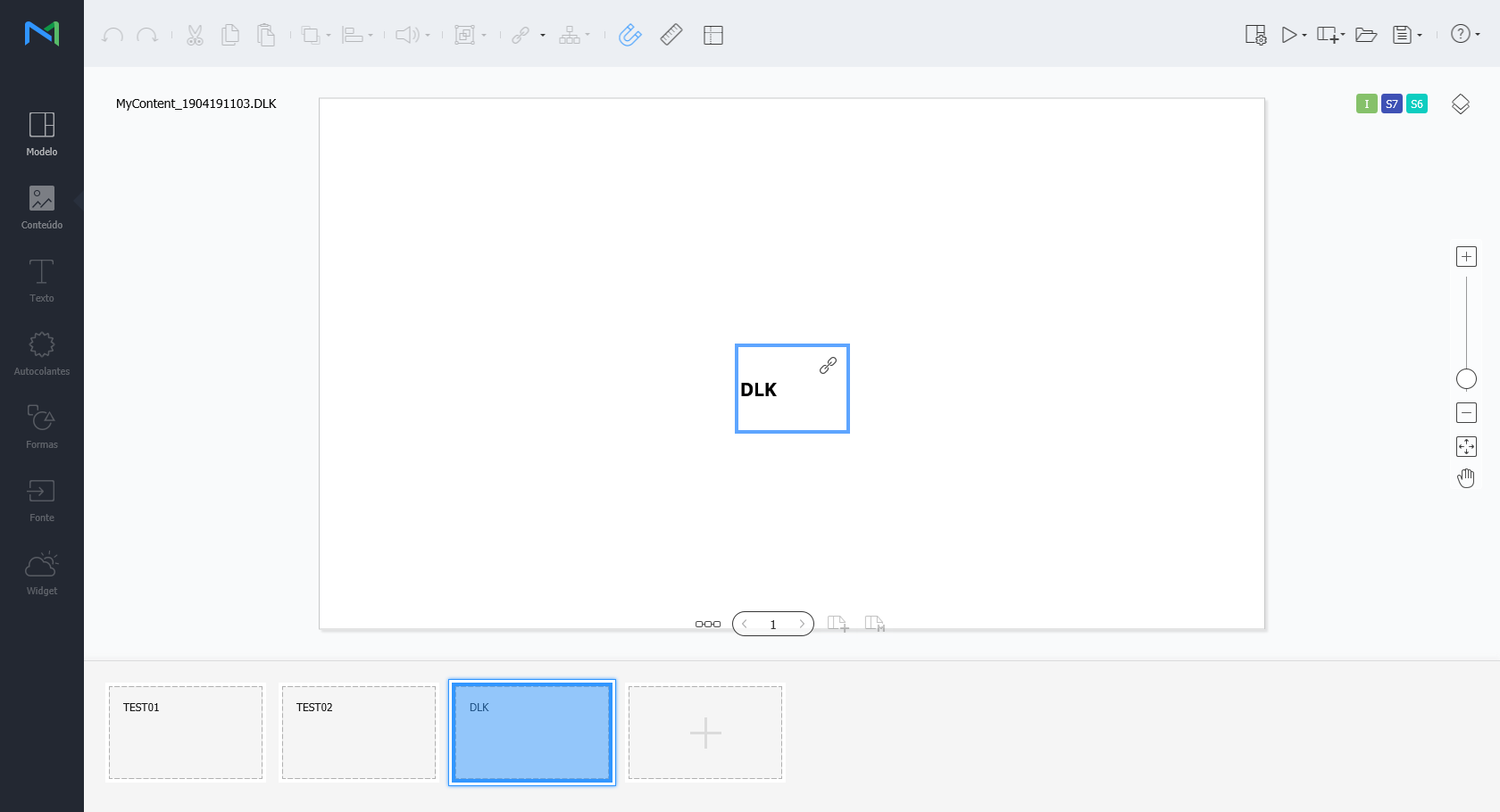
Task: Select the Texto tool
Action: 42,279
